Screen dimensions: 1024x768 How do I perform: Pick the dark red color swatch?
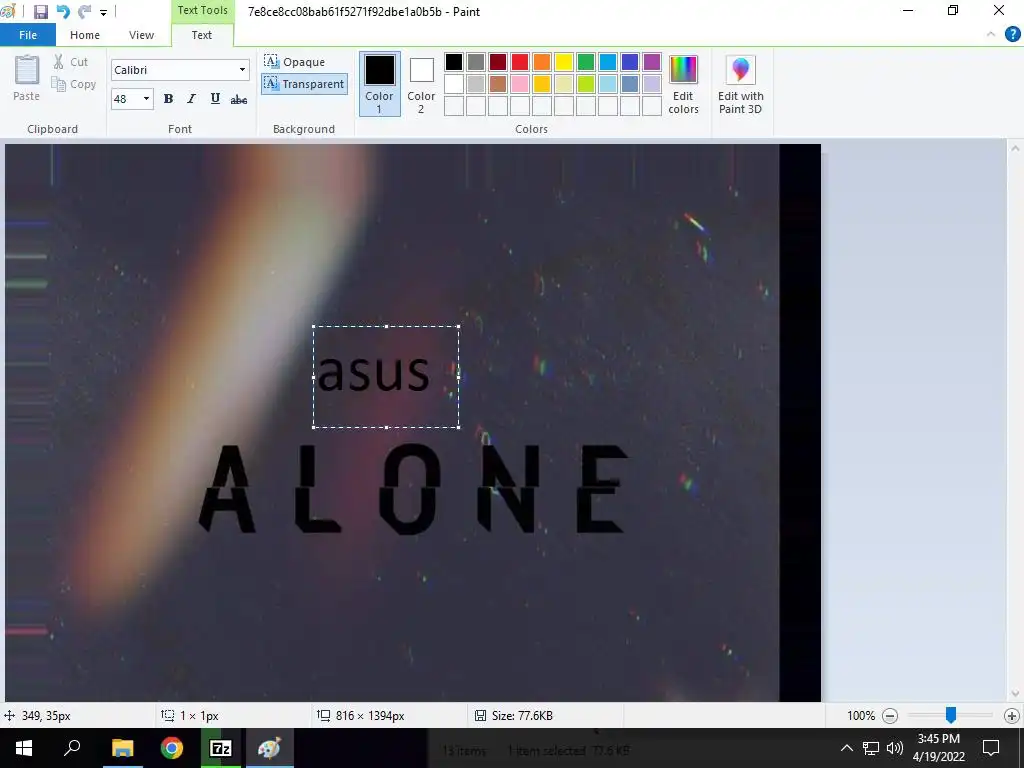(498, 62)
